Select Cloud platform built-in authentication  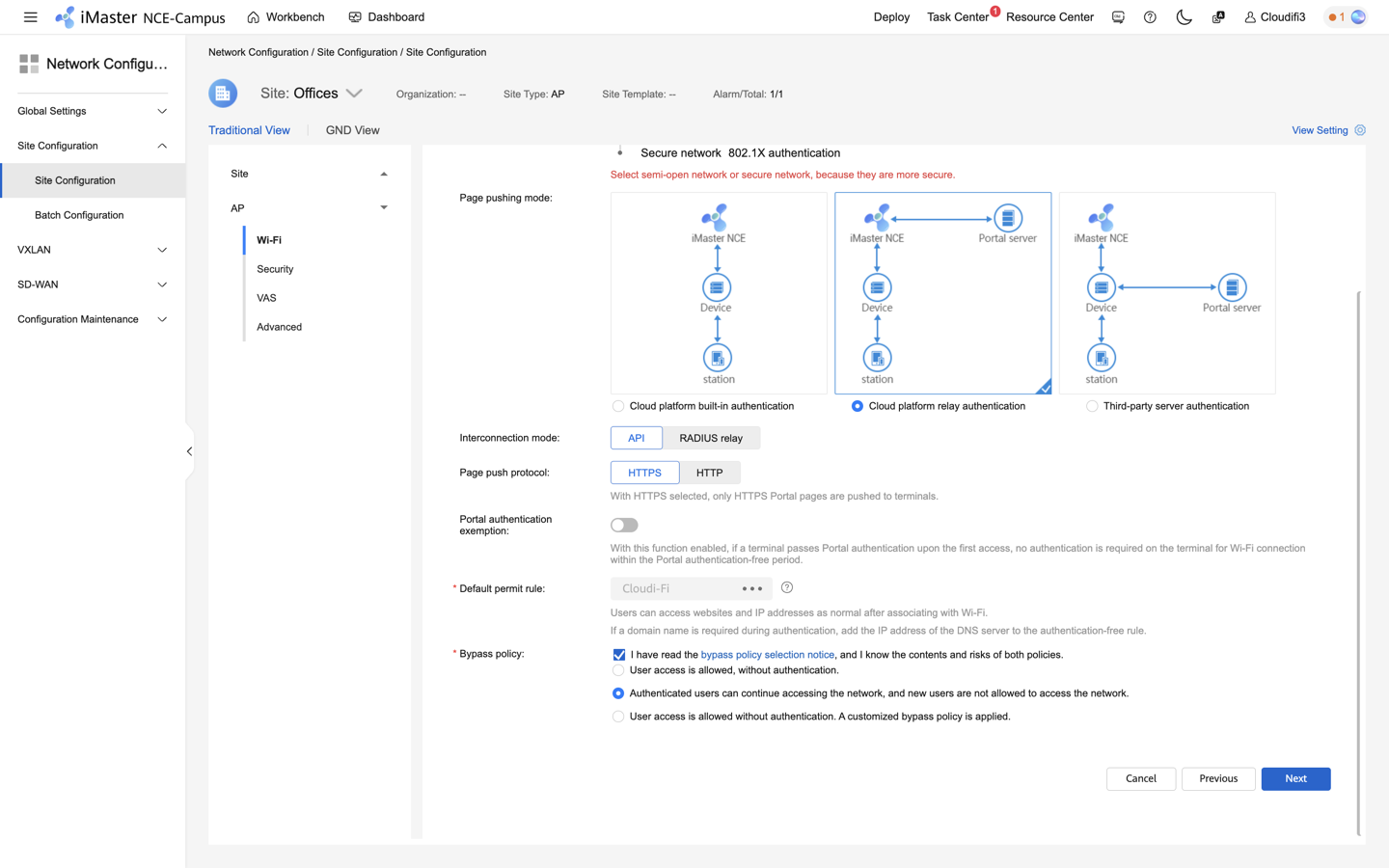pyautogui.click(x=617, y=406)
